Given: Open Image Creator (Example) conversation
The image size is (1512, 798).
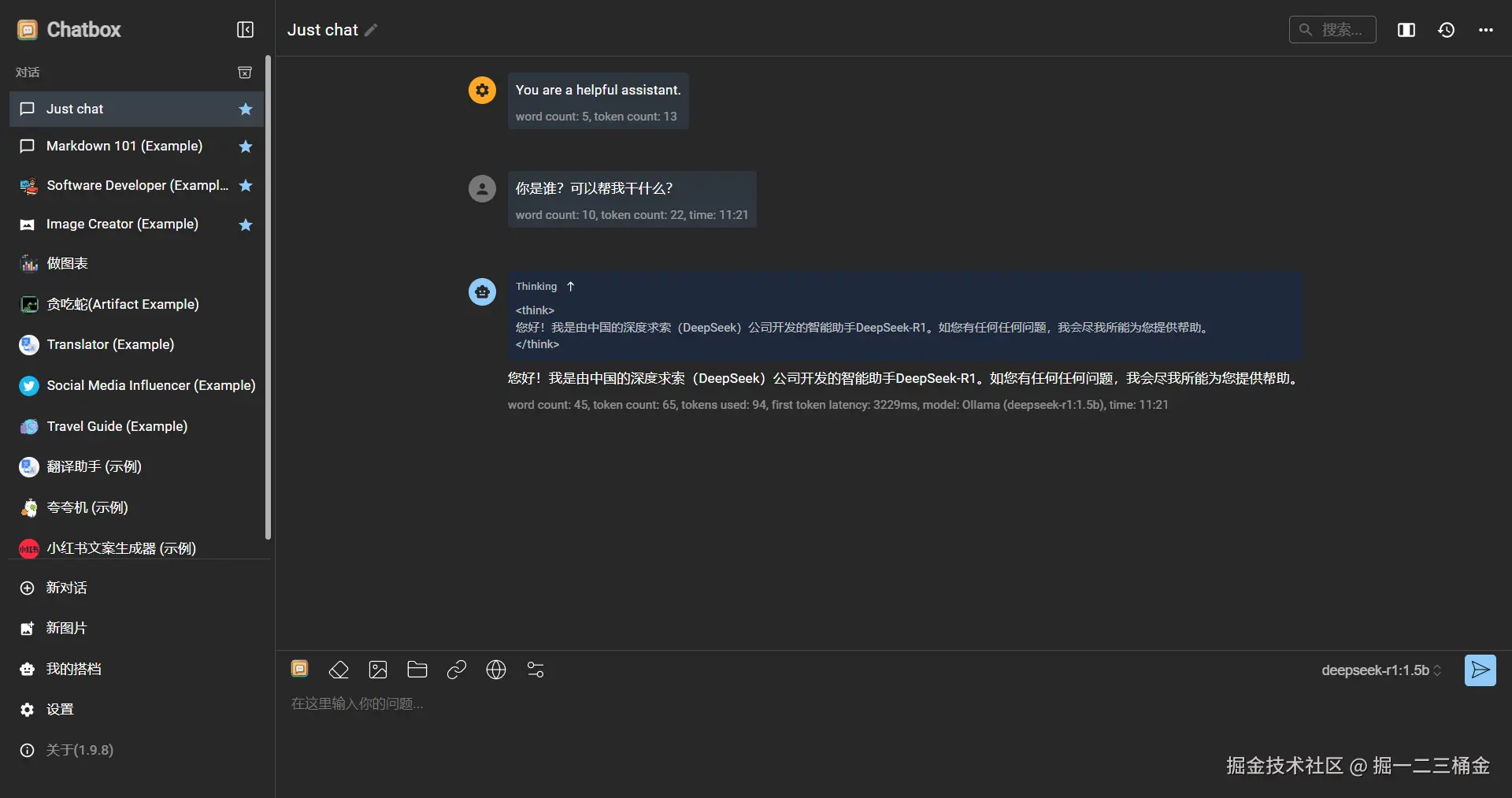Looking at the screenshot, I should (x=136, y=225).
